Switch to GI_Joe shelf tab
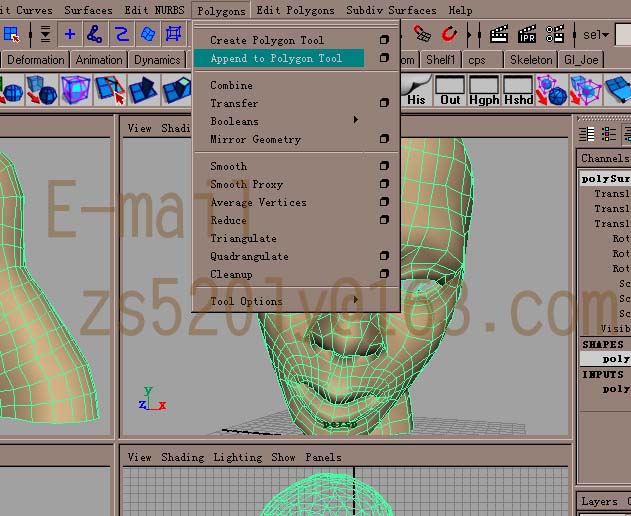The image size is (631, 516). 581,60
